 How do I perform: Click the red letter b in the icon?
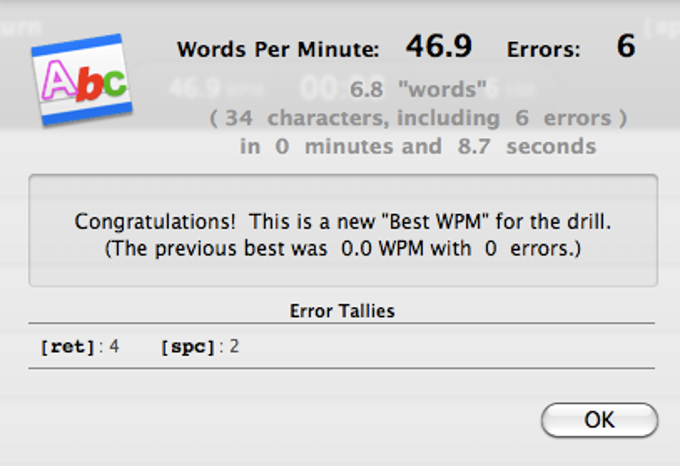coord(90,85)
